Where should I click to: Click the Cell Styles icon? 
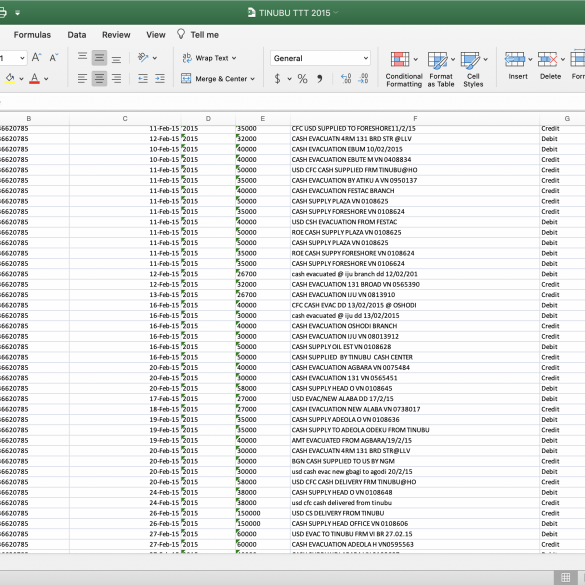[470, 60]
